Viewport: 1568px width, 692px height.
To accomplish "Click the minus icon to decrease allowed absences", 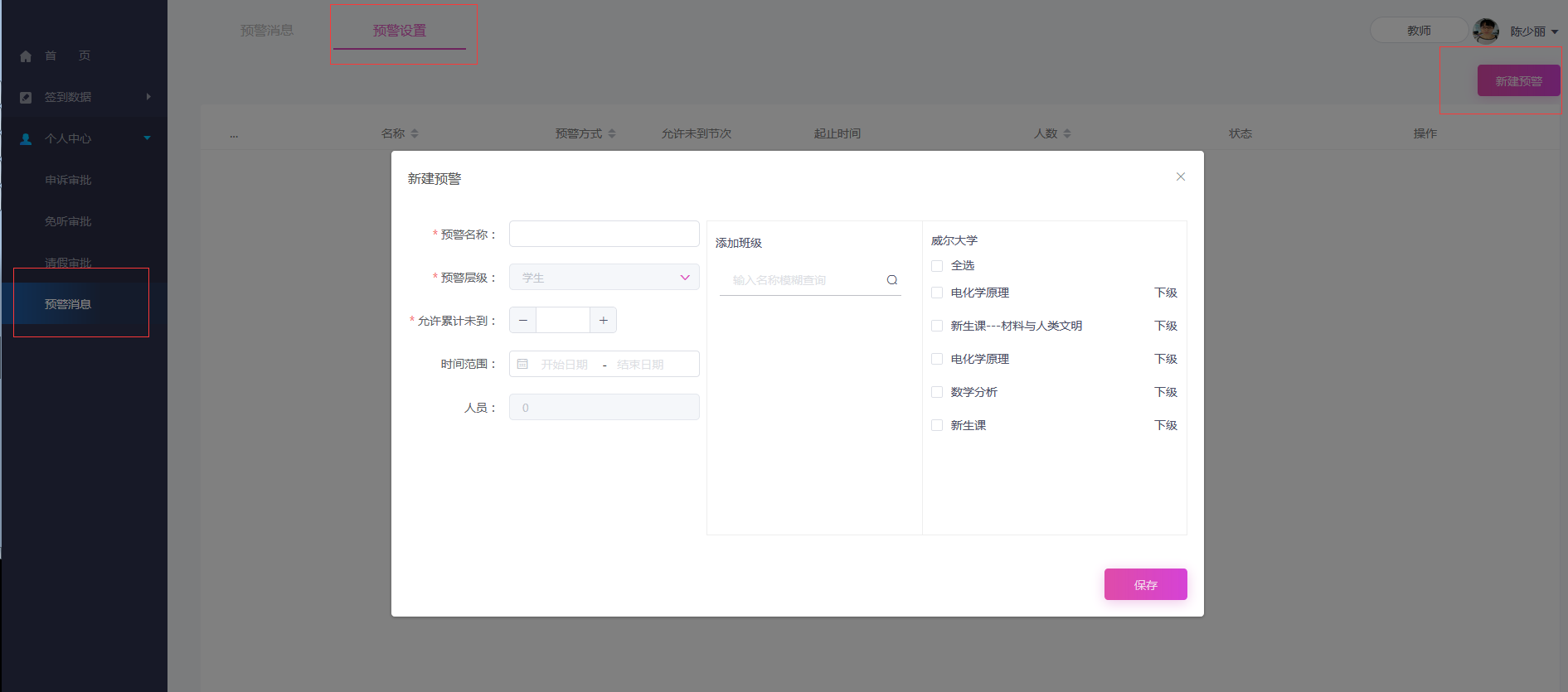I will 523,320.
